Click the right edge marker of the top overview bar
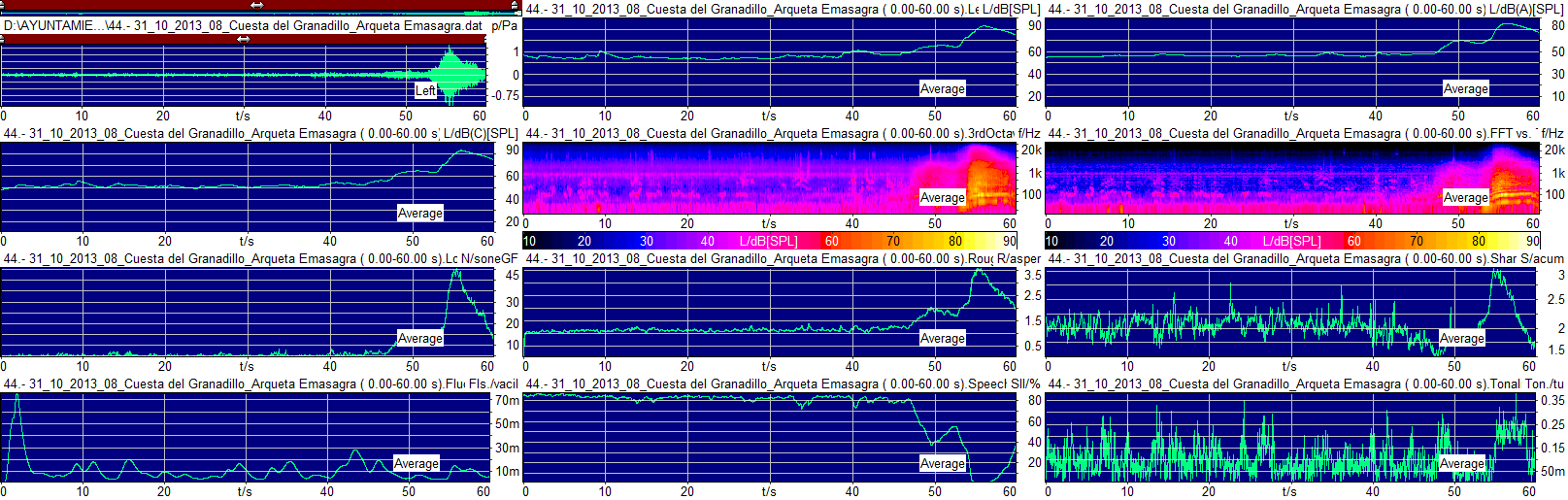The height and width of the screenshot is (500, 1568). [512, 5]
